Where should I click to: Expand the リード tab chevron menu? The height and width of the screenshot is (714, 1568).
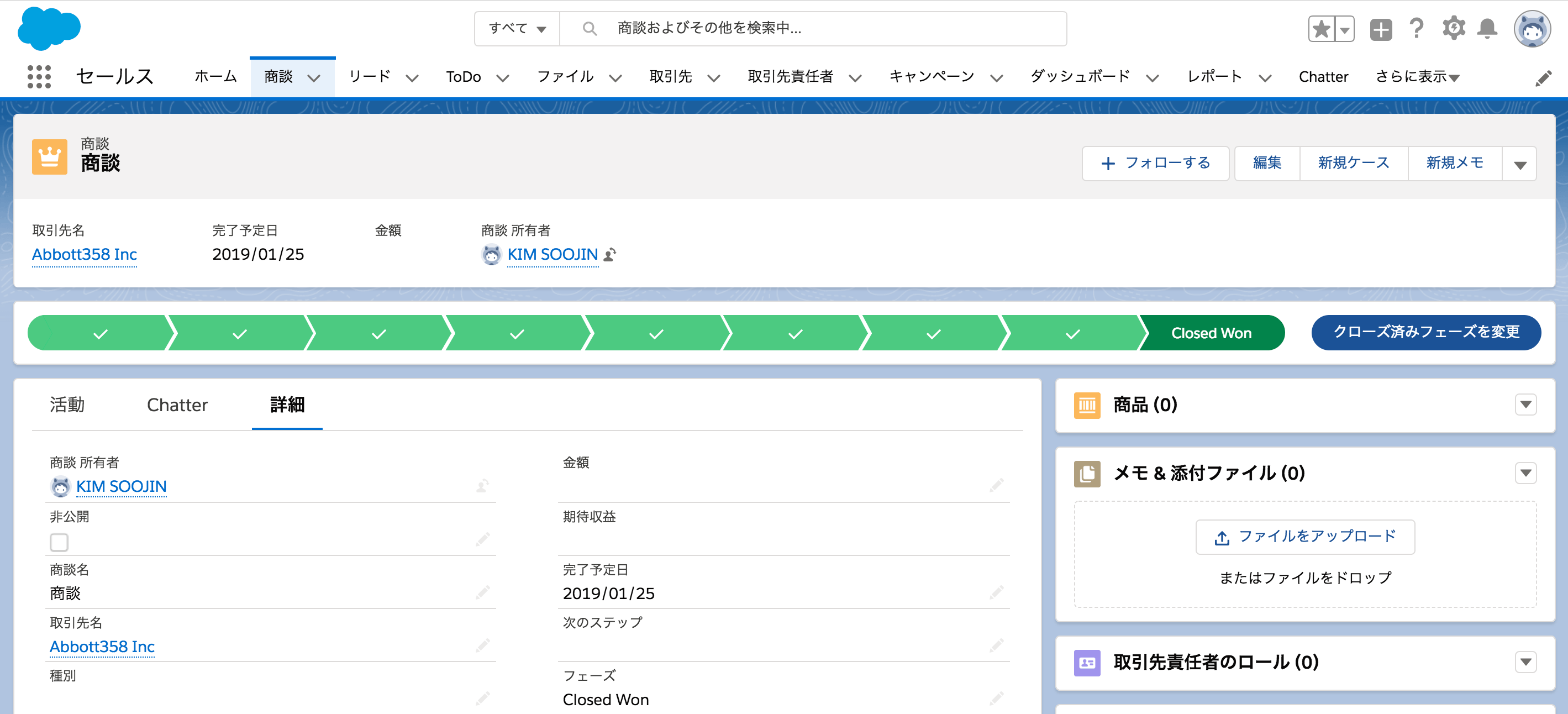point(412,78)
